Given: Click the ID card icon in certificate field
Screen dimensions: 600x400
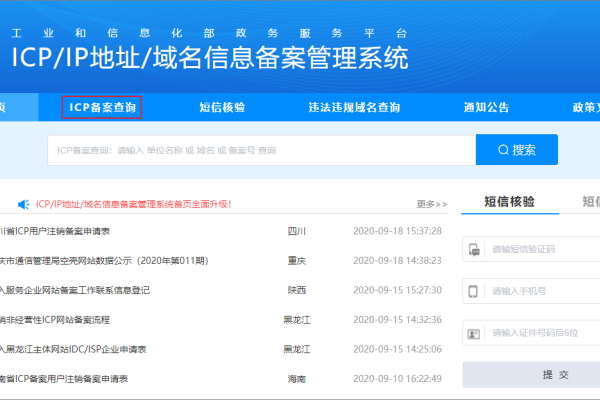Looking at the screenshot, I should pos(474,334).
